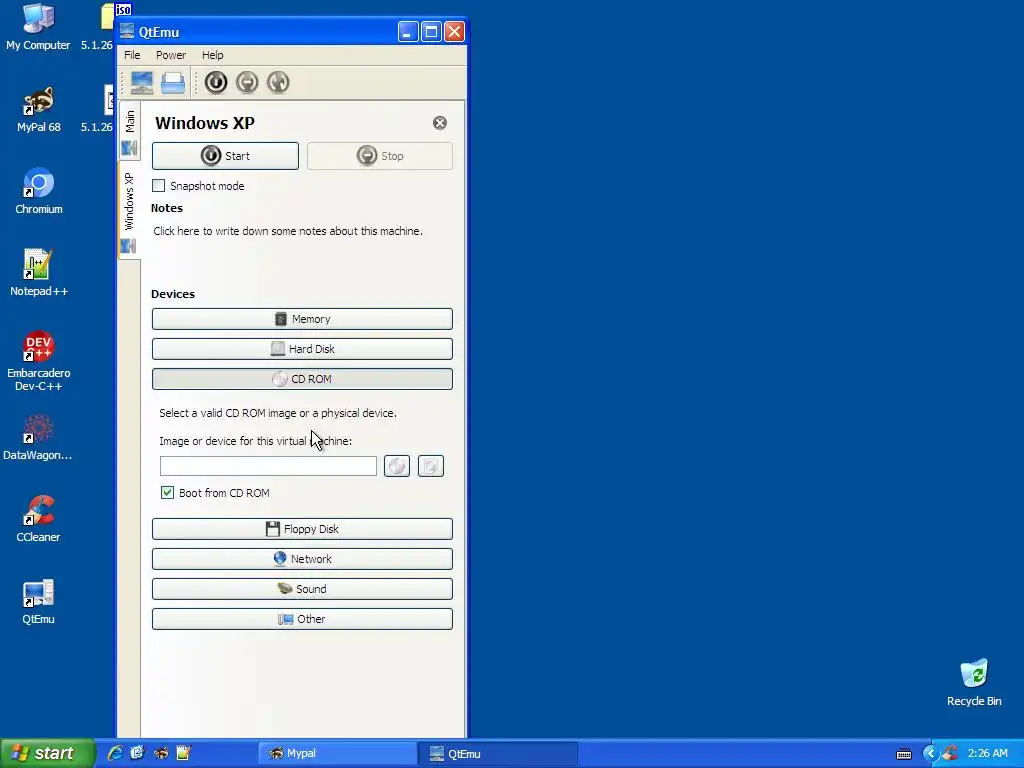
Task: Switch to the Main vertical tab
Action: click(129, 131)
